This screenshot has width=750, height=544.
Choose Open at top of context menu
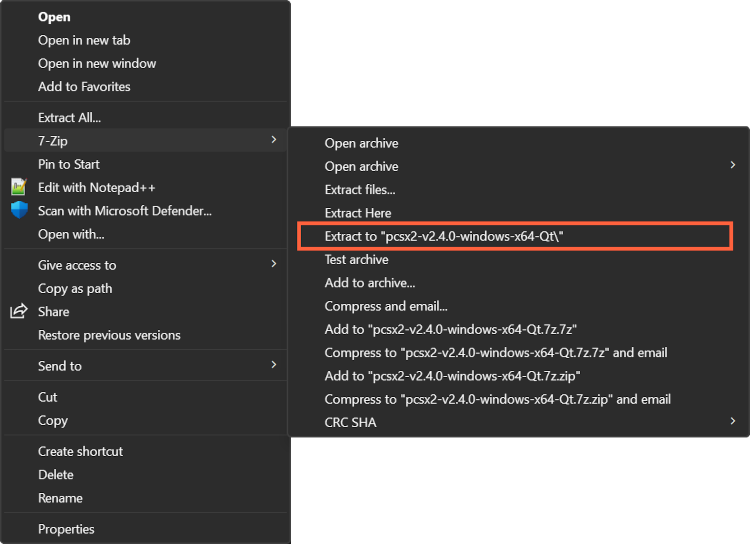[x=145, y=17]
